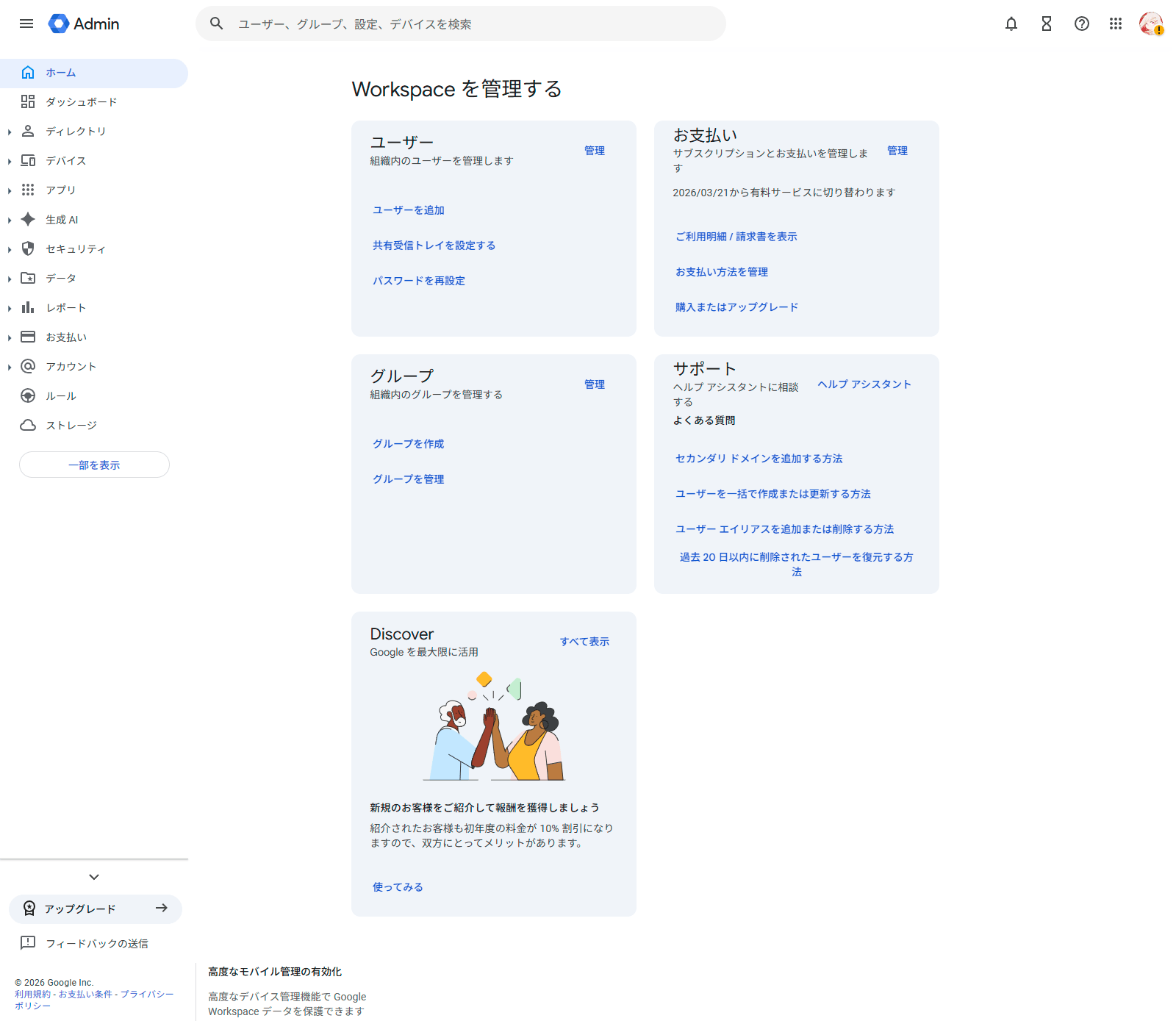Viewport: 1176px width, 1021px height.
Task: Open ストレージ in the sidebar
Action: 71,426
